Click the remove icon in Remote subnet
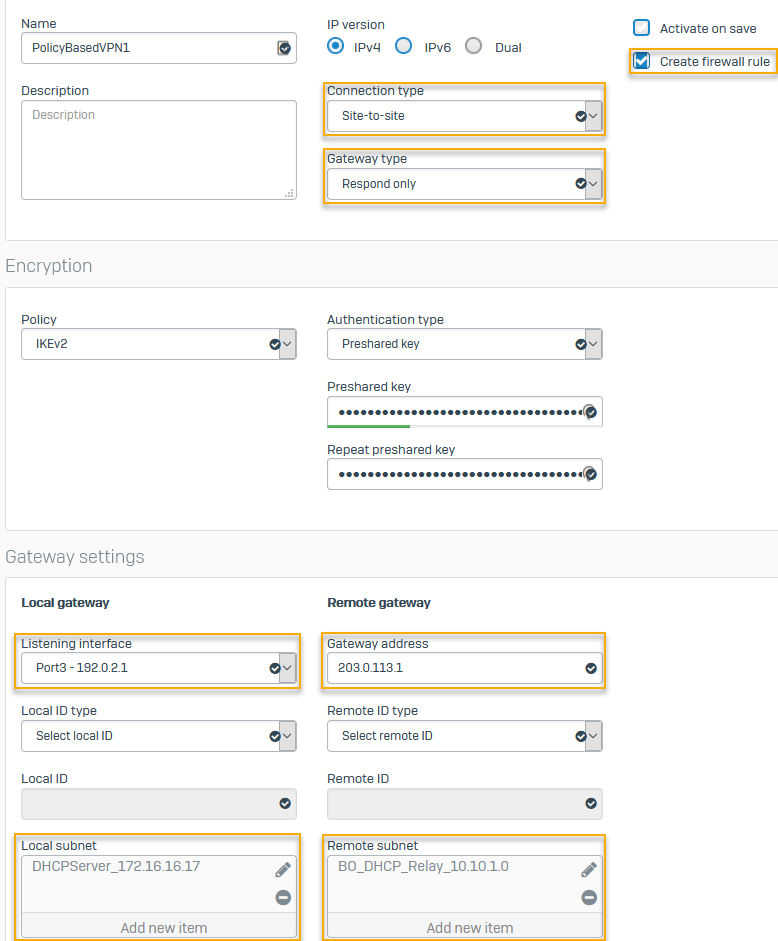The image size is (778, 941). [589, 897]
